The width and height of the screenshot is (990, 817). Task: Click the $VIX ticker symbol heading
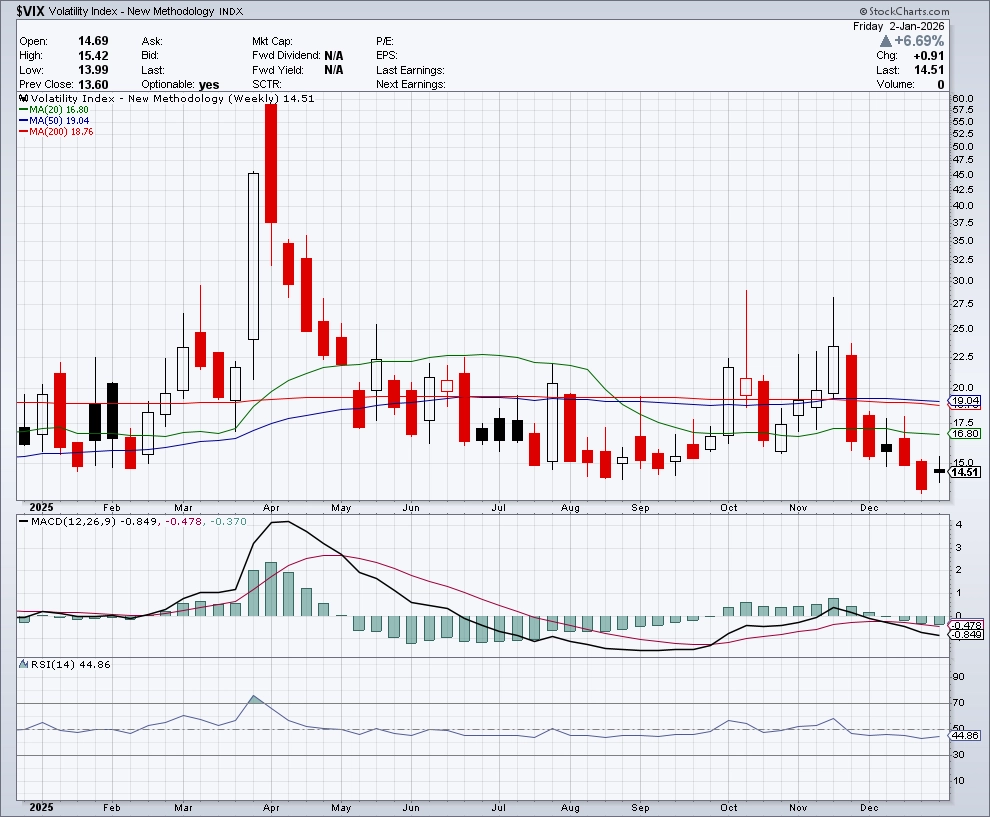click(x=28, y=12)
